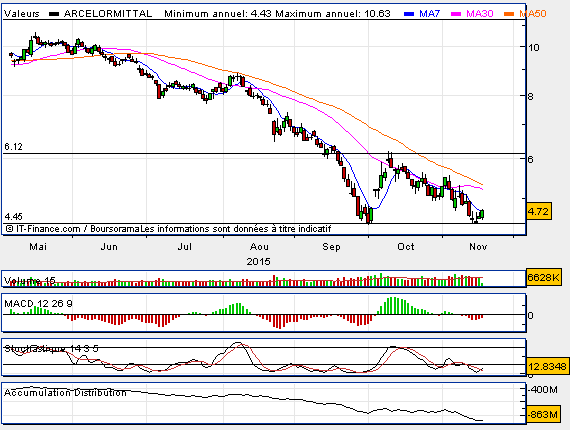This screenshot has height=430, width=570.
Task: Click the Aou month label on axis
Action: click(259, 247)
